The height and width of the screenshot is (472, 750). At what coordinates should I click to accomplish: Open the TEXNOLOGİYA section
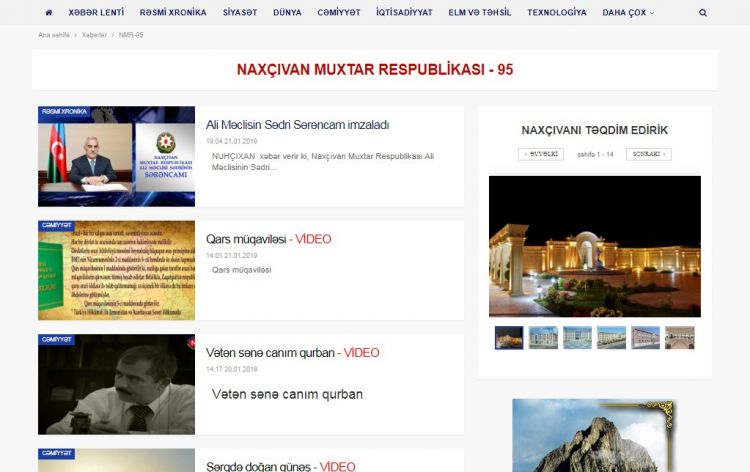[x=557, y=13]
